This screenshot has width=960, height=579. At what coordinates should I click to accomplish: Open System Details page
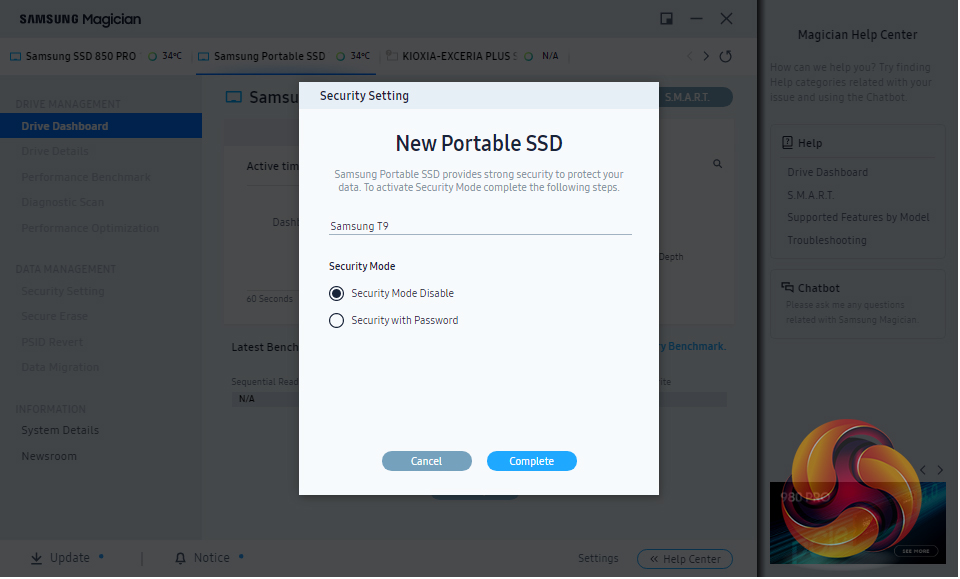click(x=60, y=430)
